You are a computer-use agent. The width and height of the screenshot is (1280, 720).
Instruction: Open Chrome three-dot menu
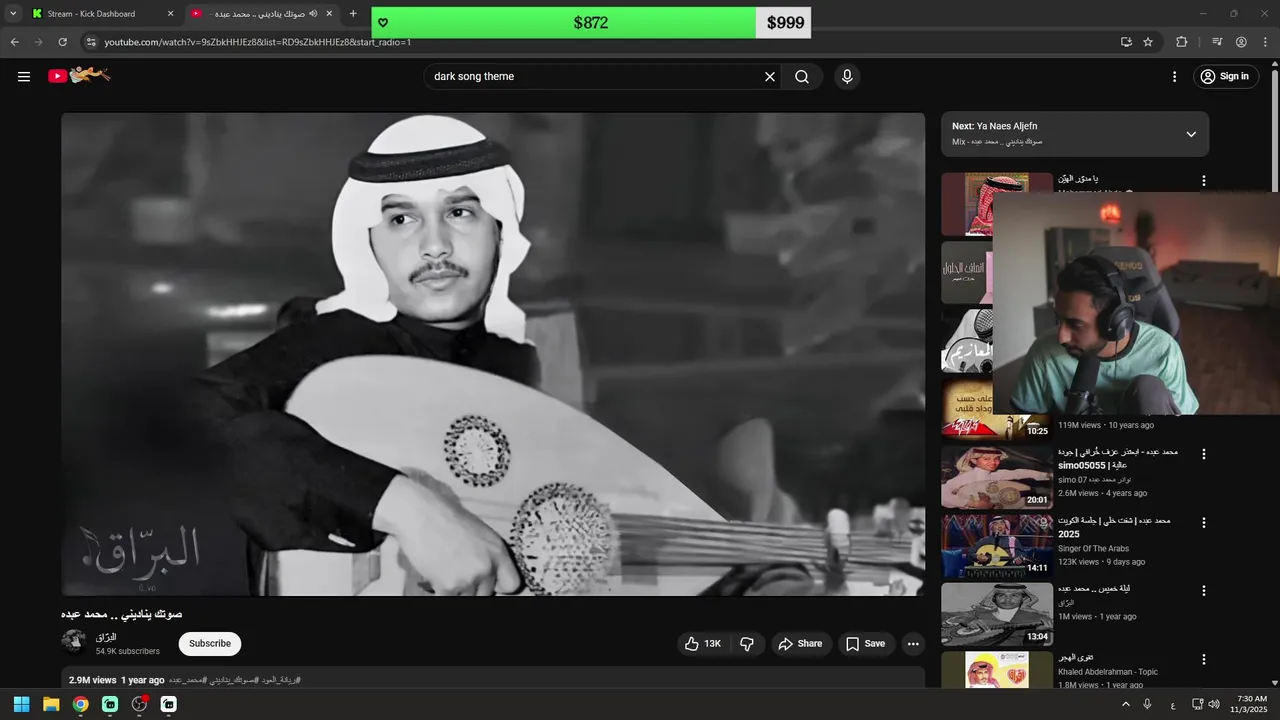pyautogui.click(x=1265, y=42)
